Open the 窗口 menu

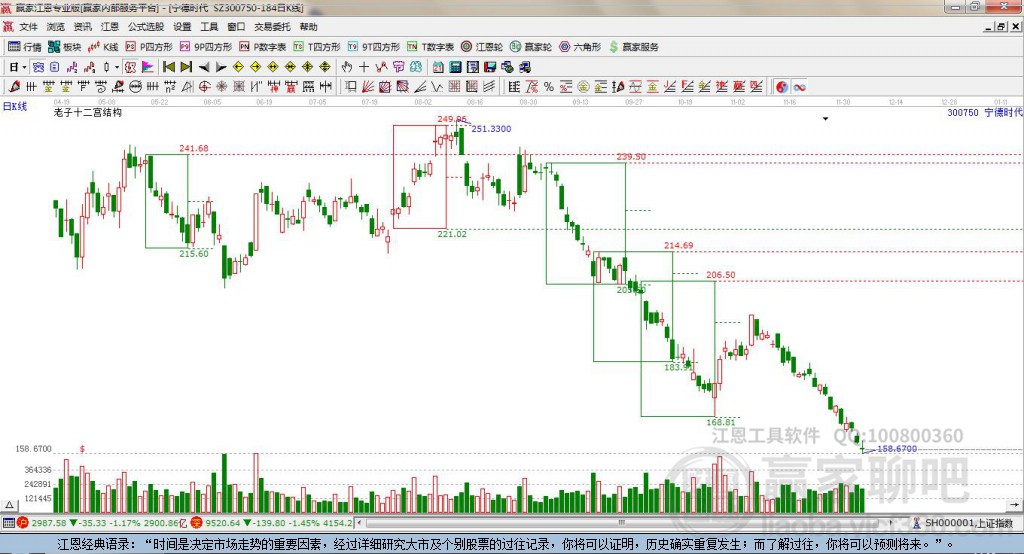(x=236, y=27)
